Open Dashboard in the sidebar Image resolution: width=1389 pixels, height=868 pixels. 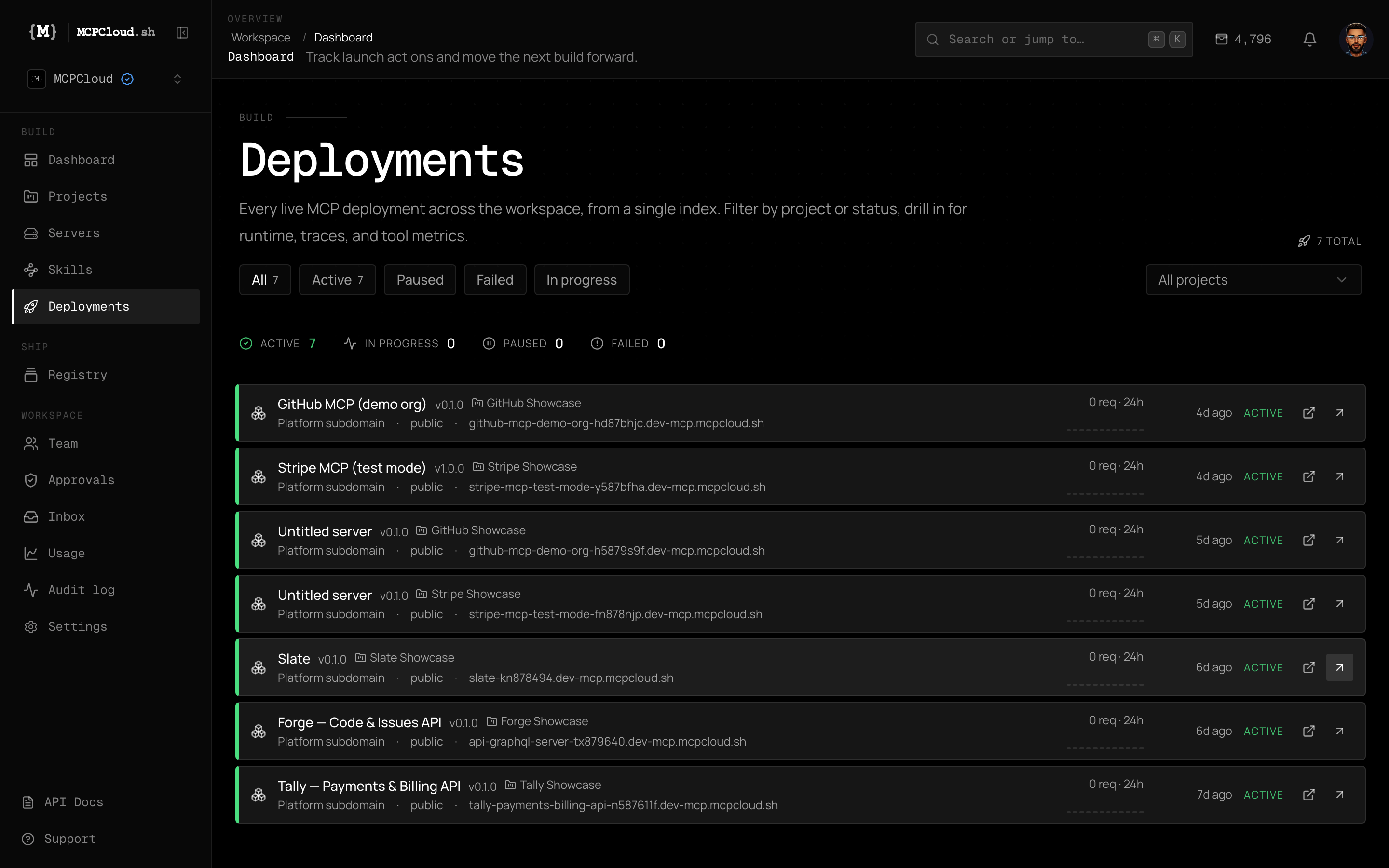coord(106,160)
